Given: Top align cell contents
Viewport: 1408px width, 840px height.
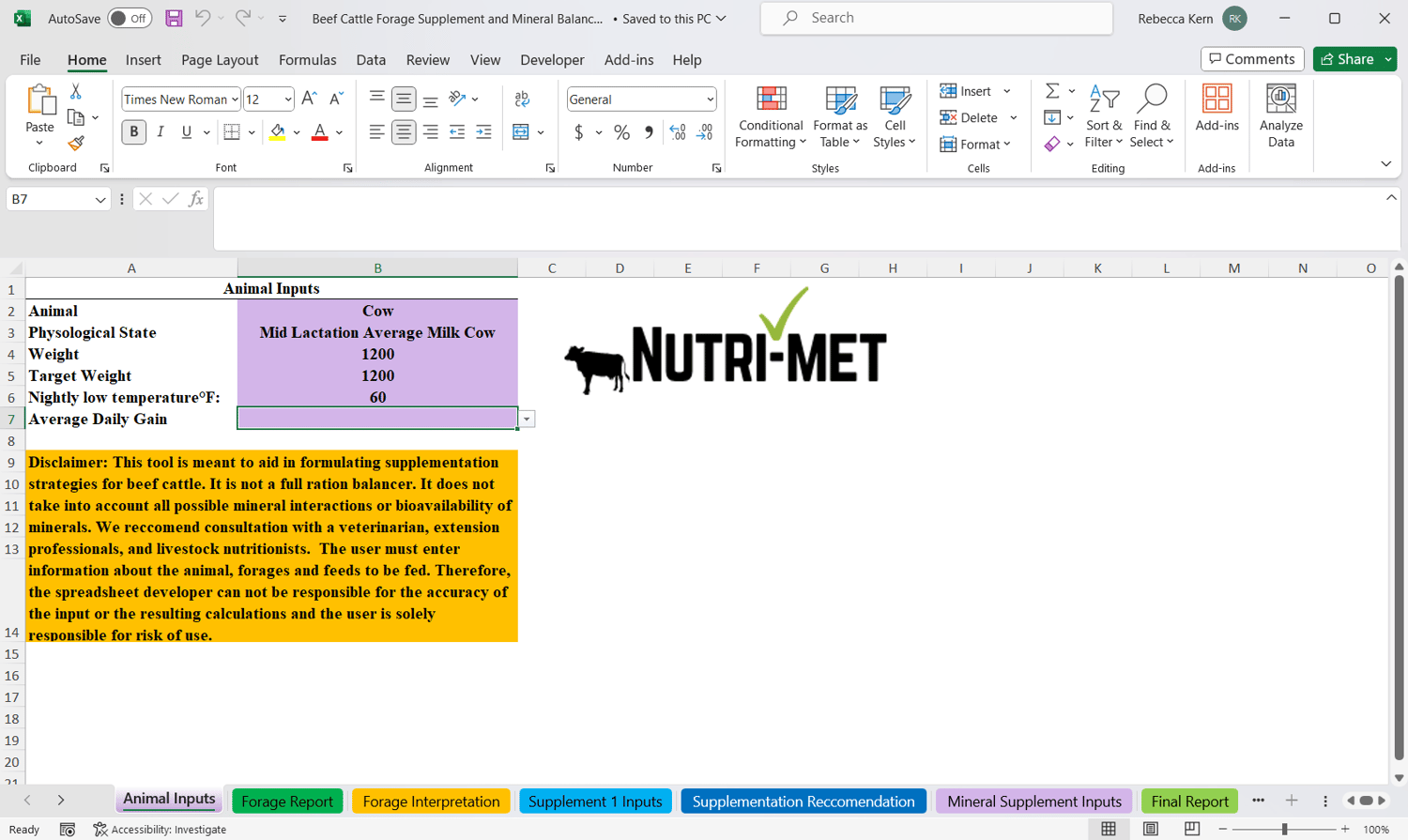Looking at the screenshot, I should pos(376,99).
